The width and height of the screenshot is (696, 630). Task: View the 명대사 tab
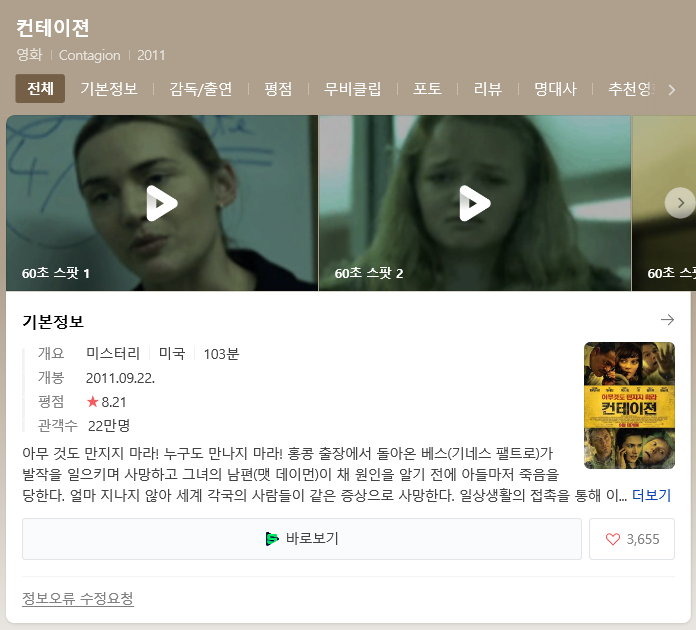coord(555,89)
